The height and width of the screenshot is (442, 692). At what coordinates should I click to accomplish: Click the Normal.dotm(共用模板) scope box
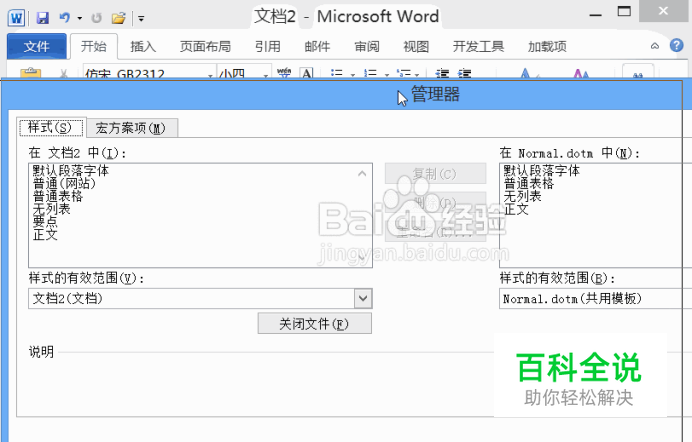595,299
